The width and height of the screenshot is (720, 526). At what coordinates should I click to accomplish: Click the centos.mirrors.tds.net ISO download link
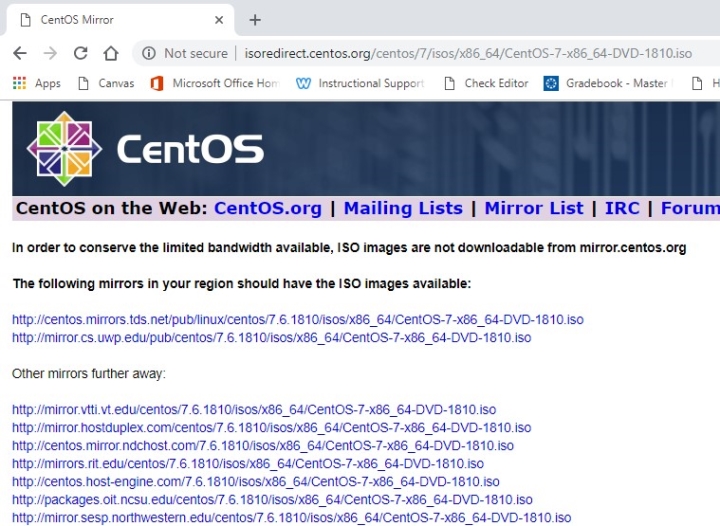pos(297,320)
